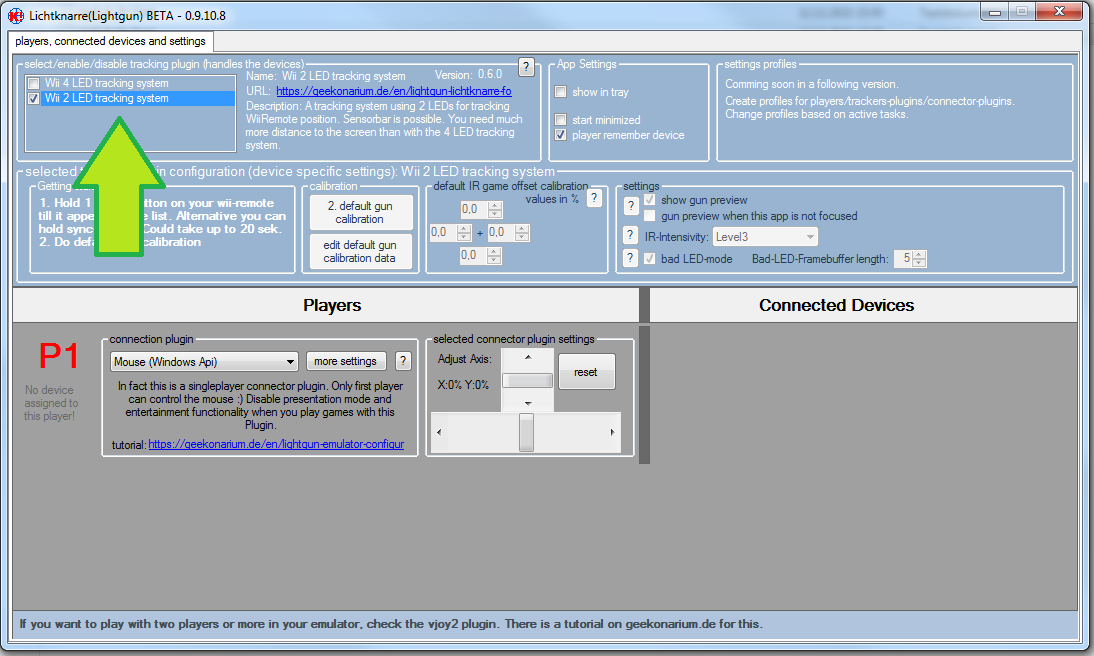
Task: Open help for tracking plugin selection
Action: [526, 67]
